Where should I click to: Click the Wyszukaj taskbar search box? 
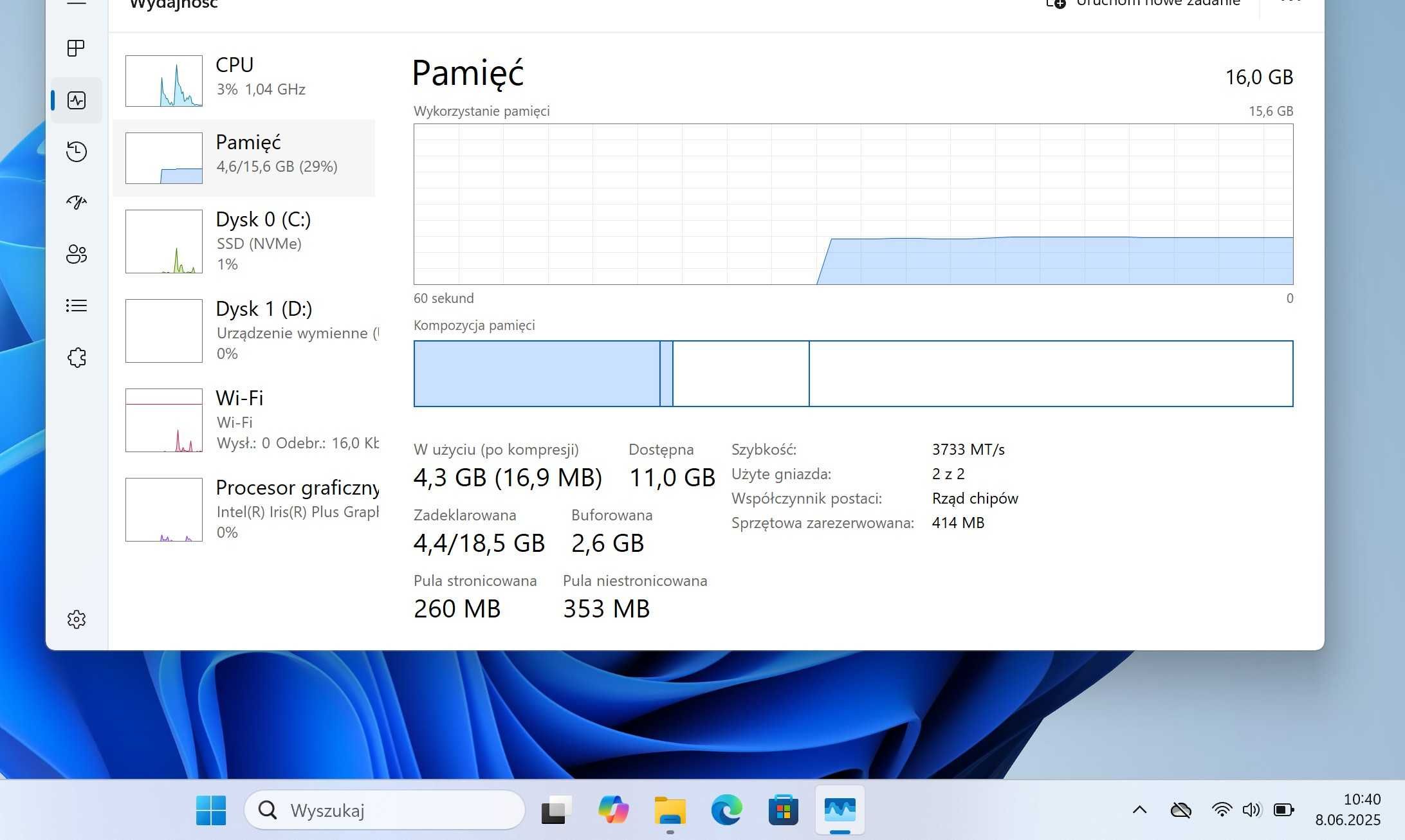pos(385,810)
